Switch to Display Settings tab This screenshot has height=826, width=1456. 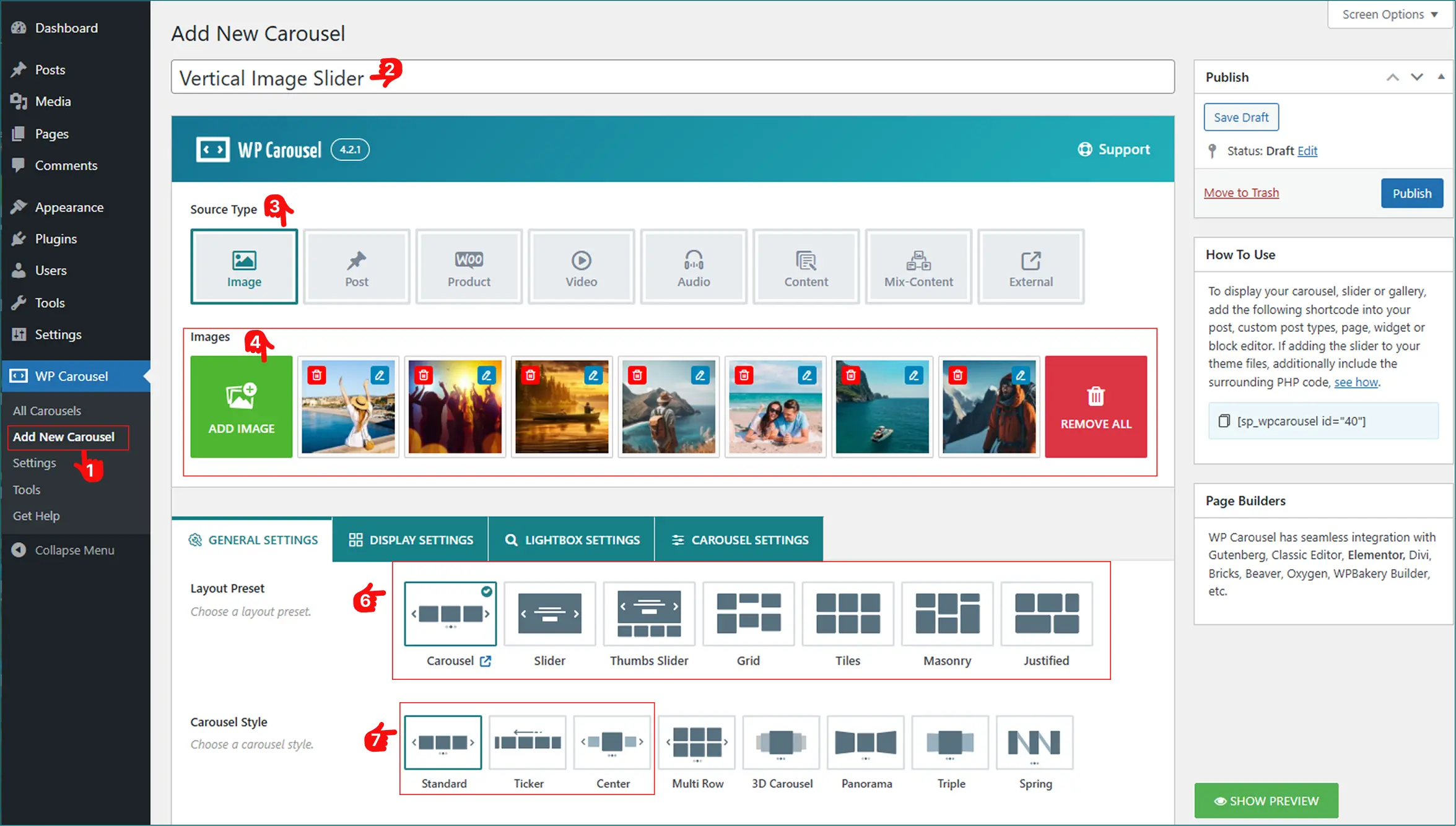point(411,540)
